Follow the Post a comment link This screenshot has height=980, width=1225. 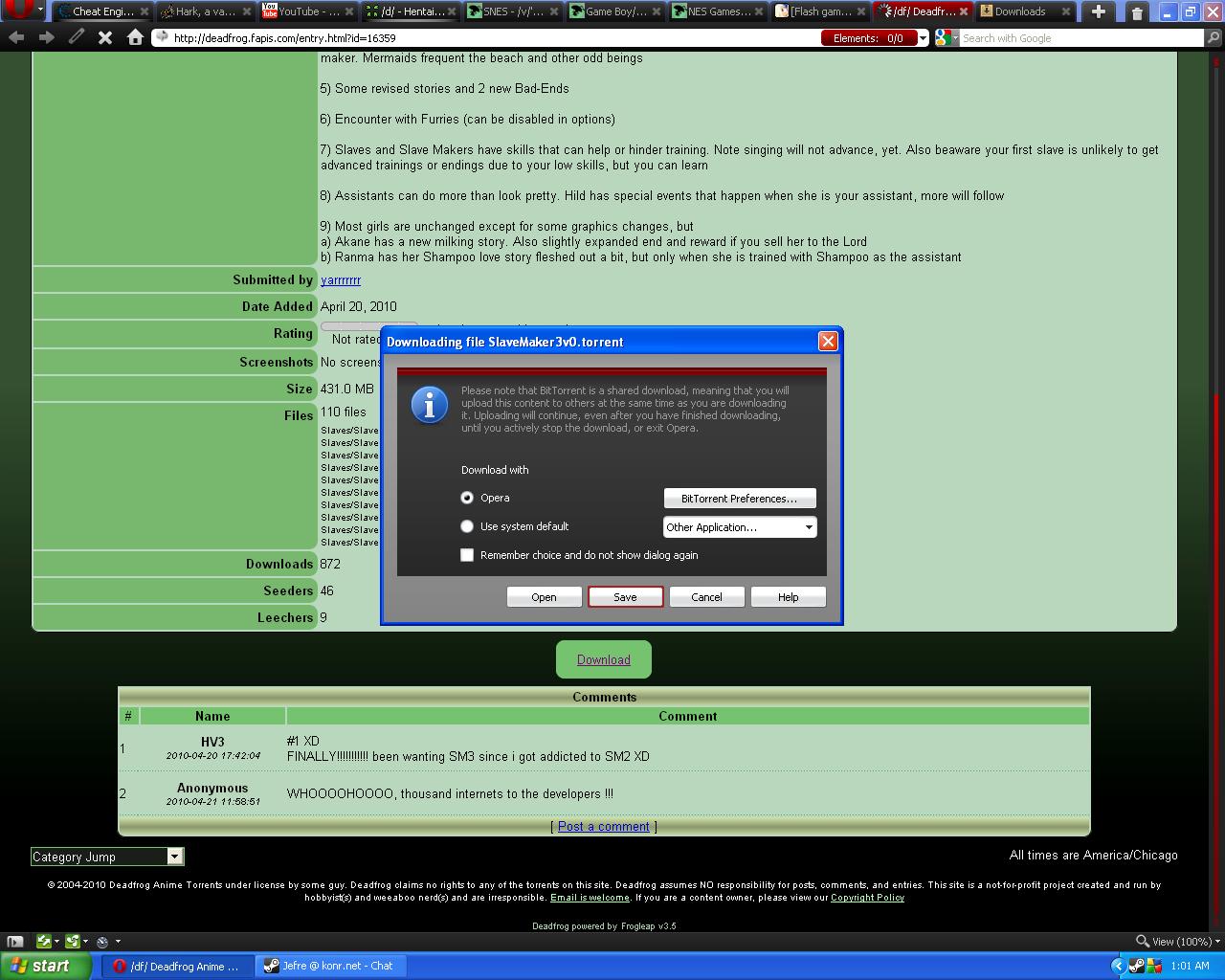(604, 827)
